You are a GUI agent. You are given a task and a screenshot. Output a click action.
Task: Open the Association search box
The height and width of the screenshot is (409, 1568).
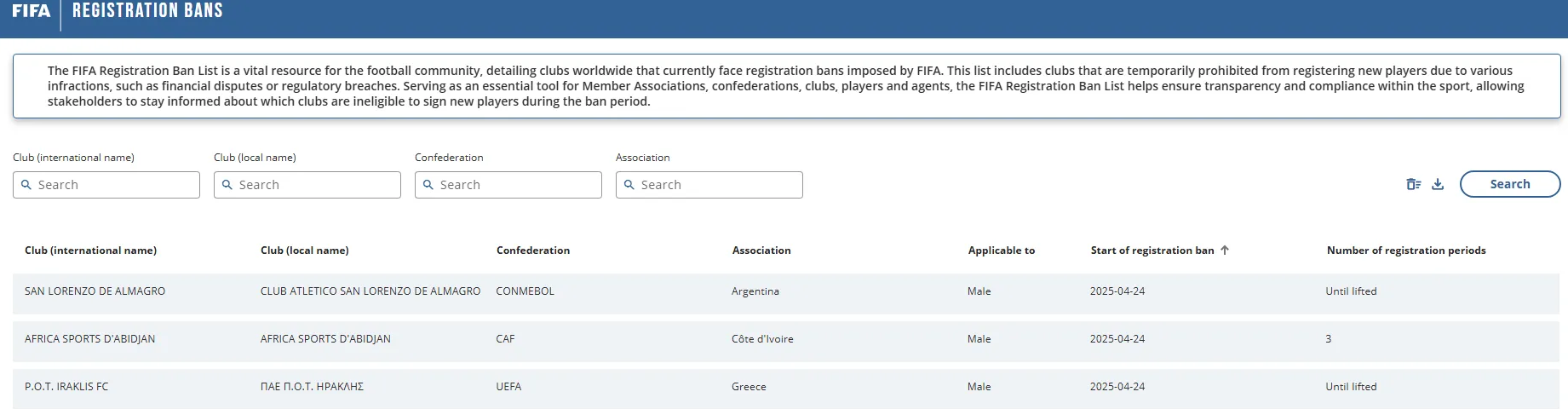tap(718, 185)
